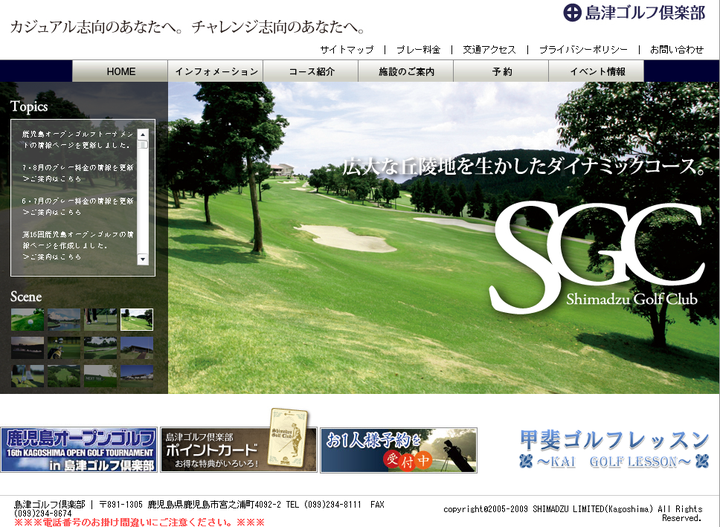Click the 7・8月のプレー料金 topic text
The width and height of the screenshot is (720, 527).
(x=78, y=168)
